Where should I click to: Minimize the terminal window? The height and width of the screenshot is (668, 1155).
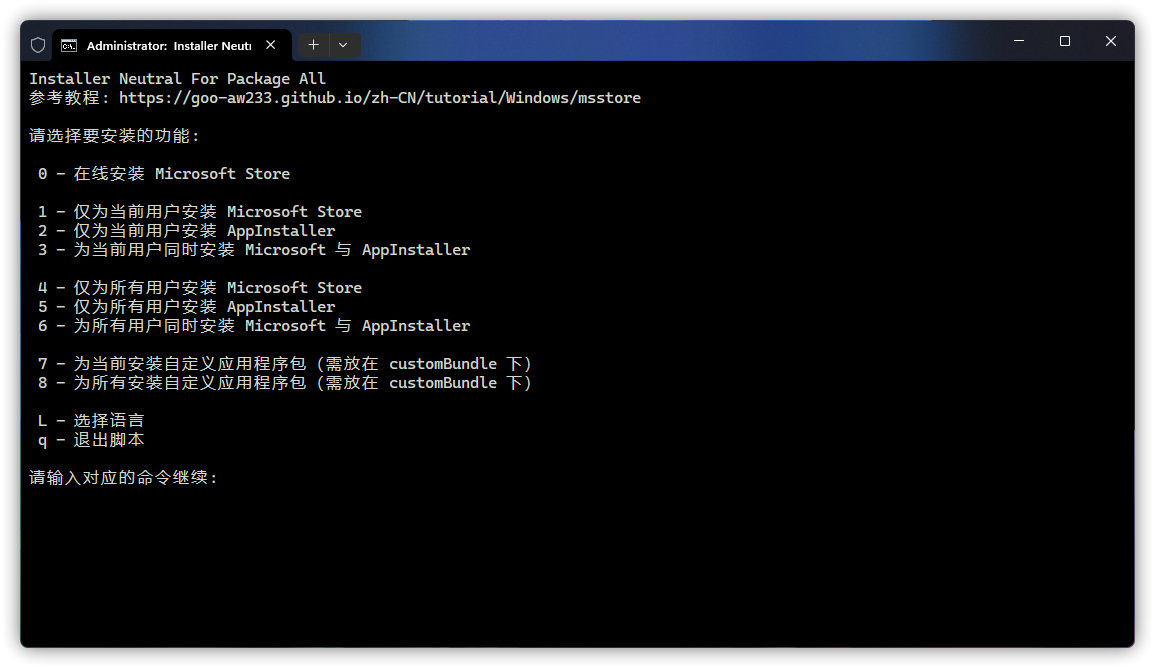pyautogui.click(x=1019, y=41)
